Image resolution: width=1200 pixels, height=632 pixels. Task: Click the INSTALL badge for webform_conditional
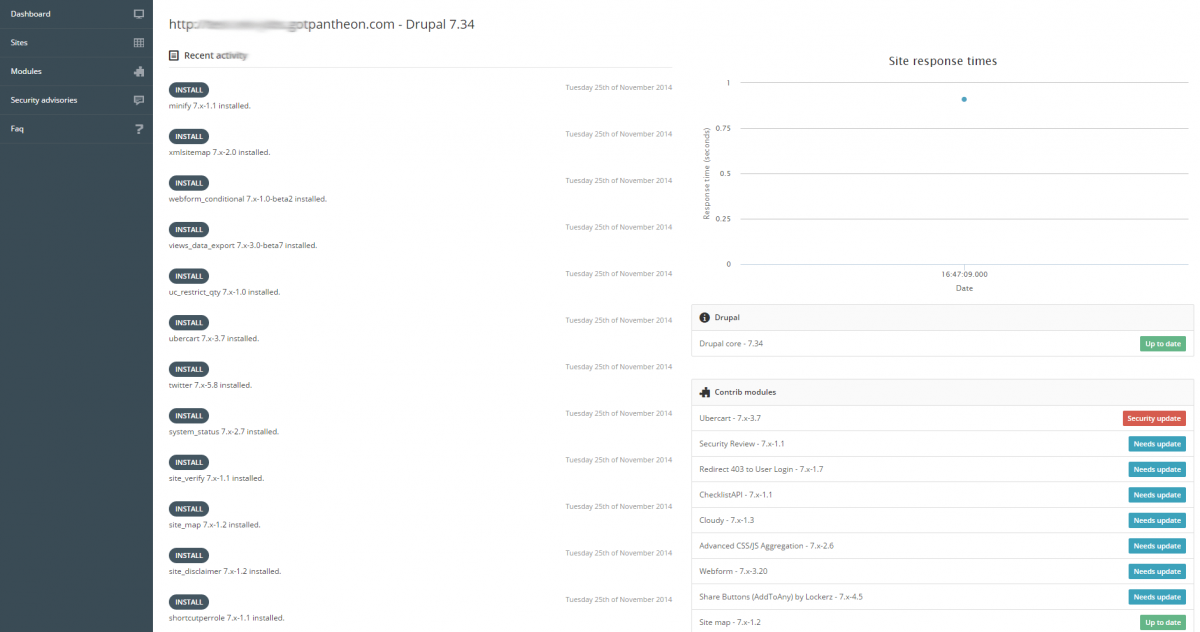click(189, 183)
